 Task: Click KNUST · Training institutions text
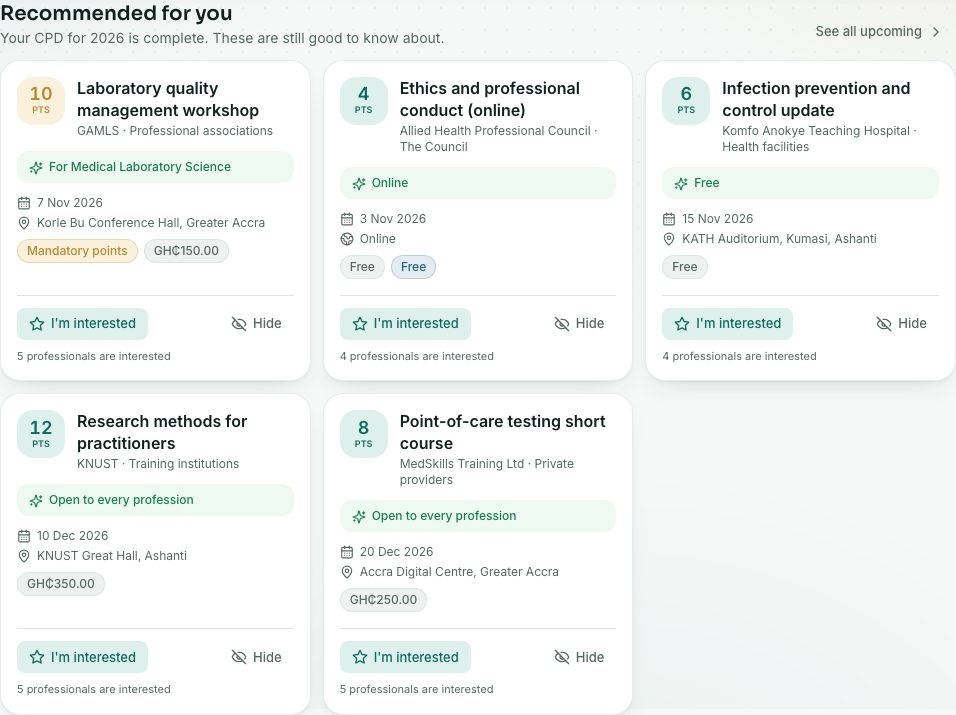158,464
